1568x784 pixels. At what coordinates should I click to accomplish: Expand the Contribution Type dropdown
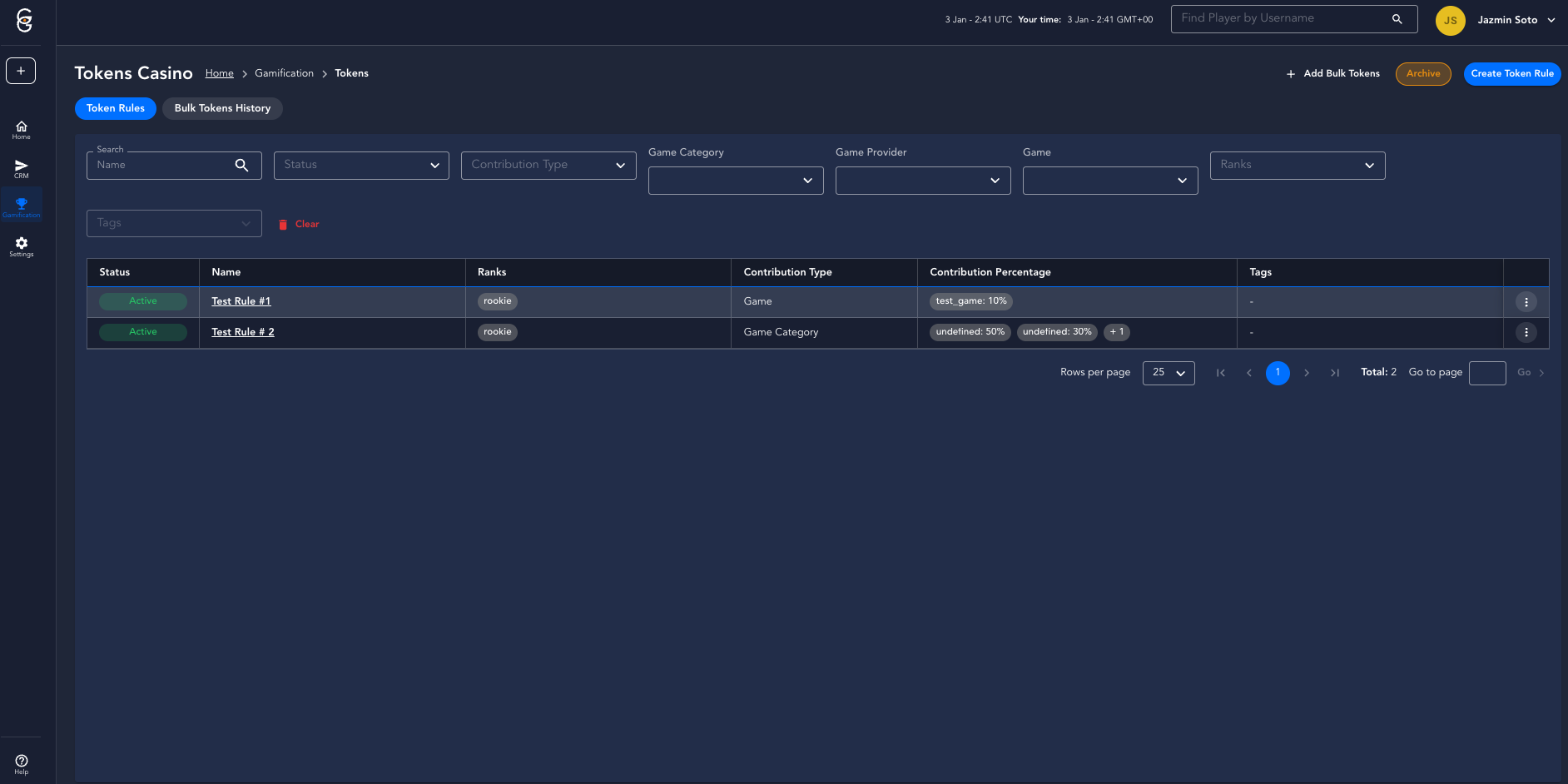click(548, 166)
